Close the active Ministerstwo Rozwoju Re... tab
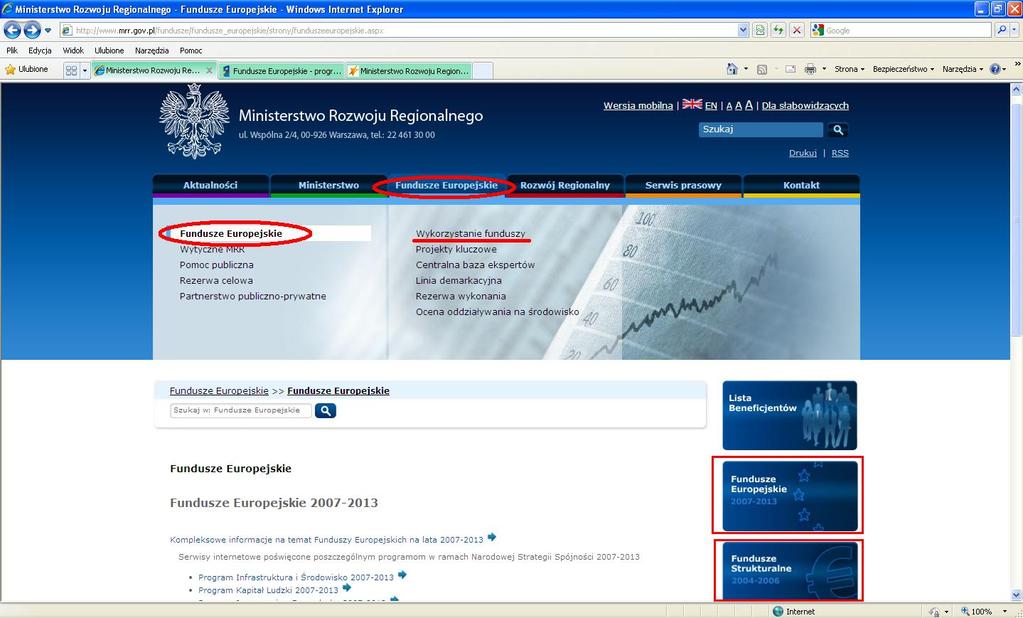Image resolution: width=1023 pixels, height=618 pixels. [x=209, y=70]
